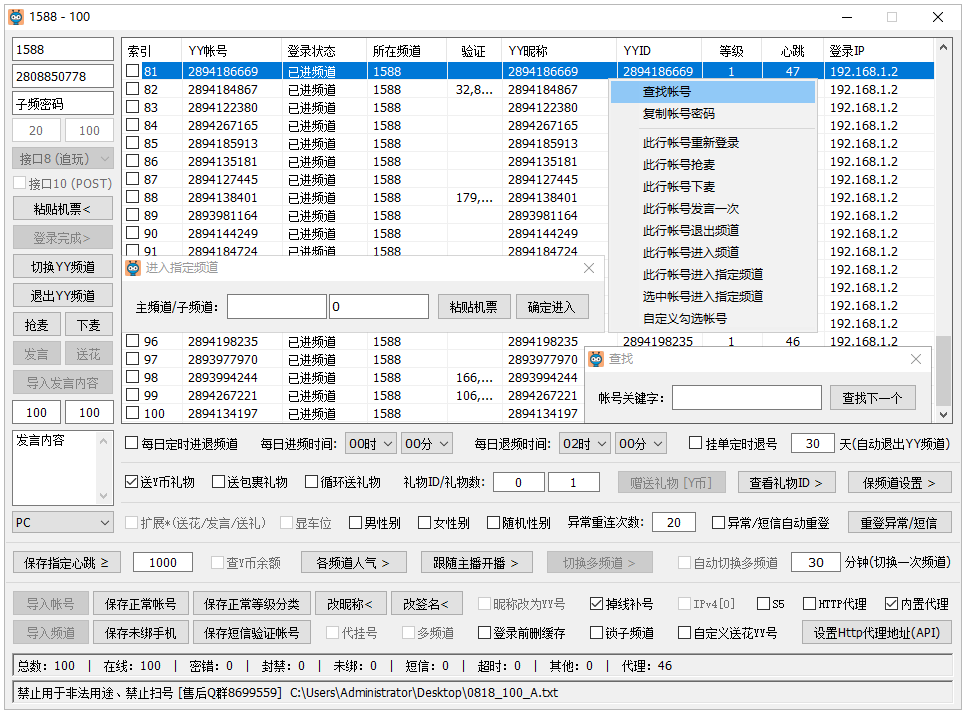Open the 每日进频时间 minute dropdown
The image size is (966, 714).
click(427, 444)
